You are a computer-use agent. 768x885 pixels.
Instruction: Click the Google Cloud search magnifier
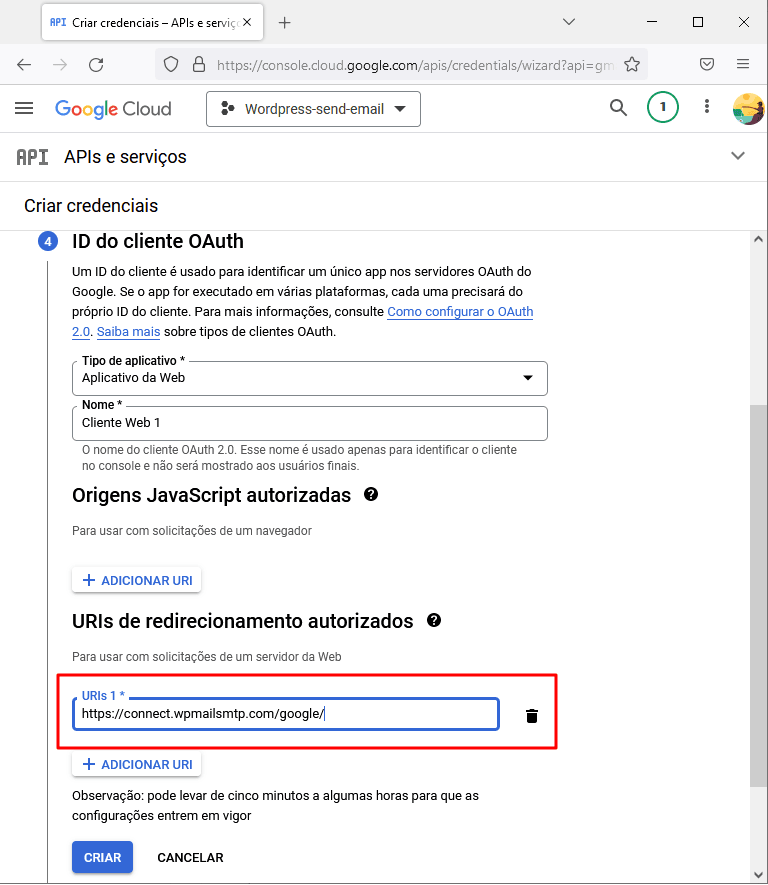pyautogui.click(x=618, y=107)
